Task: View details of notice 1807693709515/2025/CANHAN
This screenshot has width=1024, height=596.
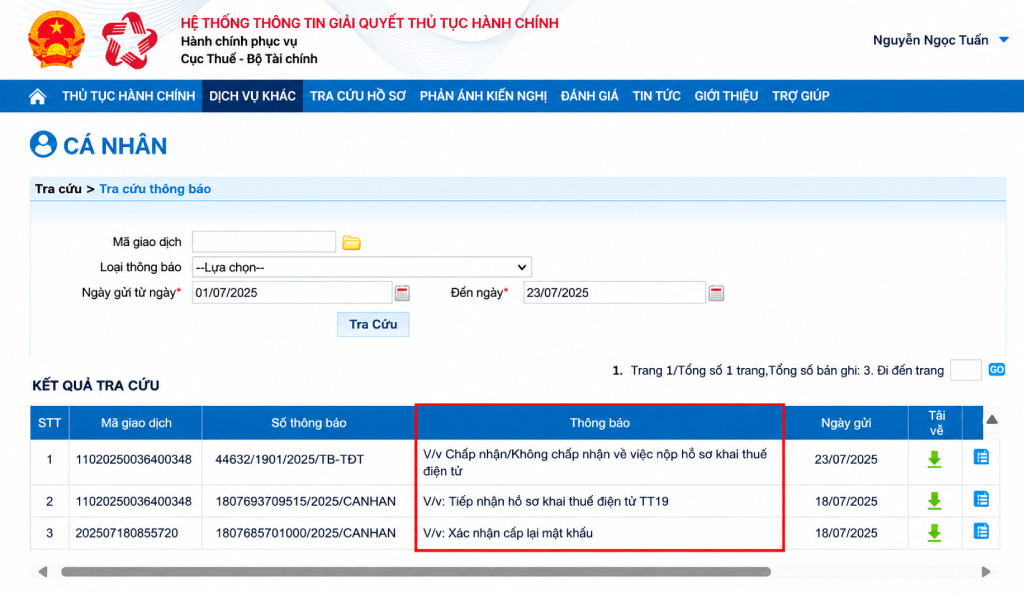Action: (981, 499)
